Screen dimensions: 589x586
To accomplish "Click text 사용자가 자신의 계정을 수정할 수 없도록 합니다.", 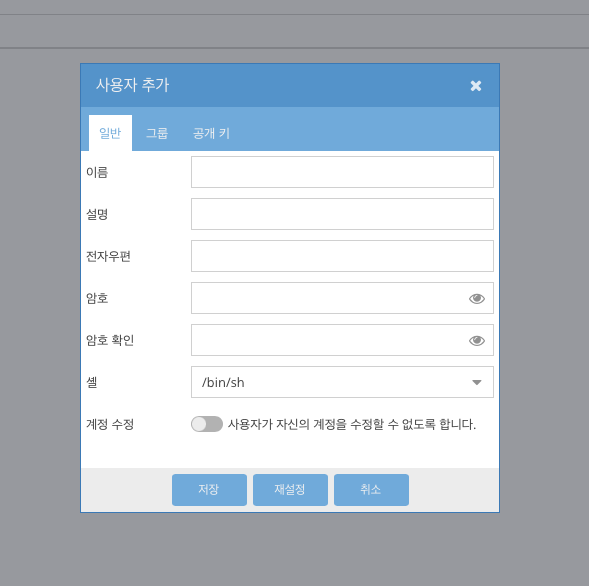I will coord(352,424).
